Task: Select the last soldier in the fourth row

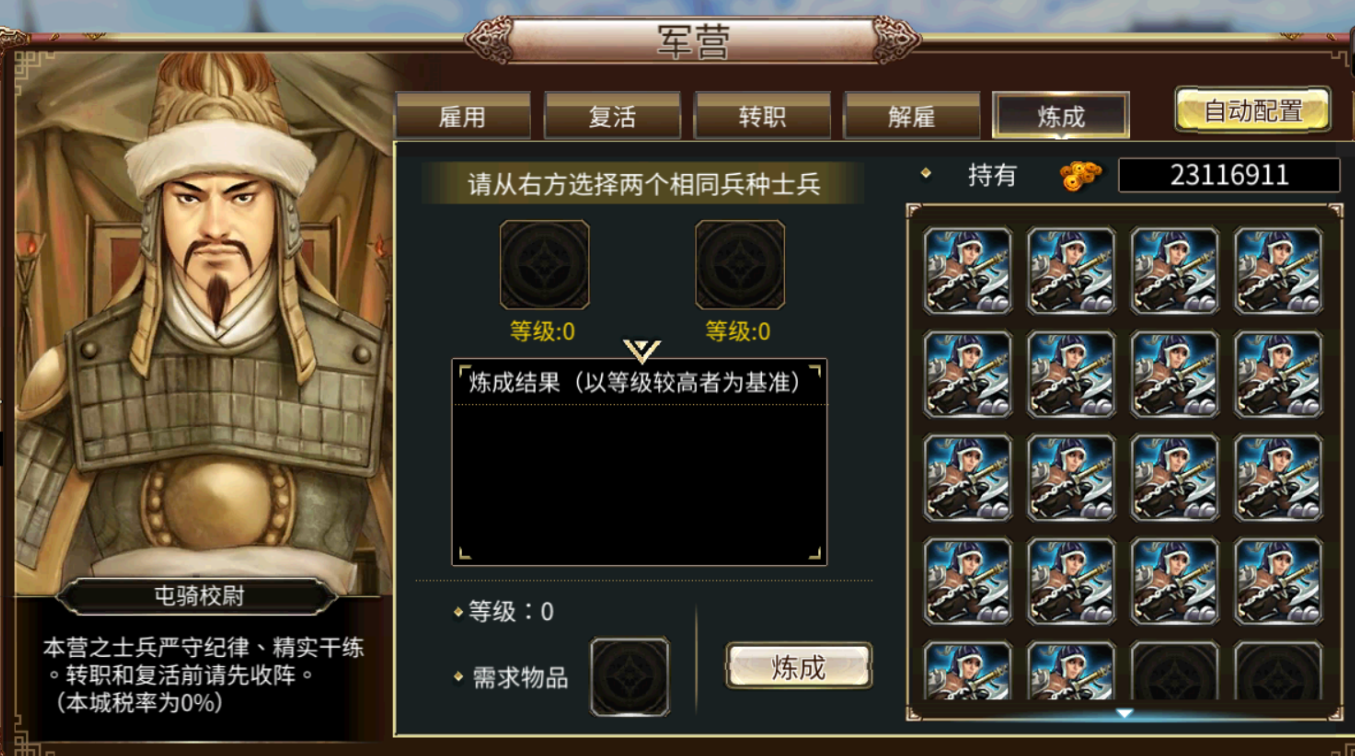Action: point(1278,582)
